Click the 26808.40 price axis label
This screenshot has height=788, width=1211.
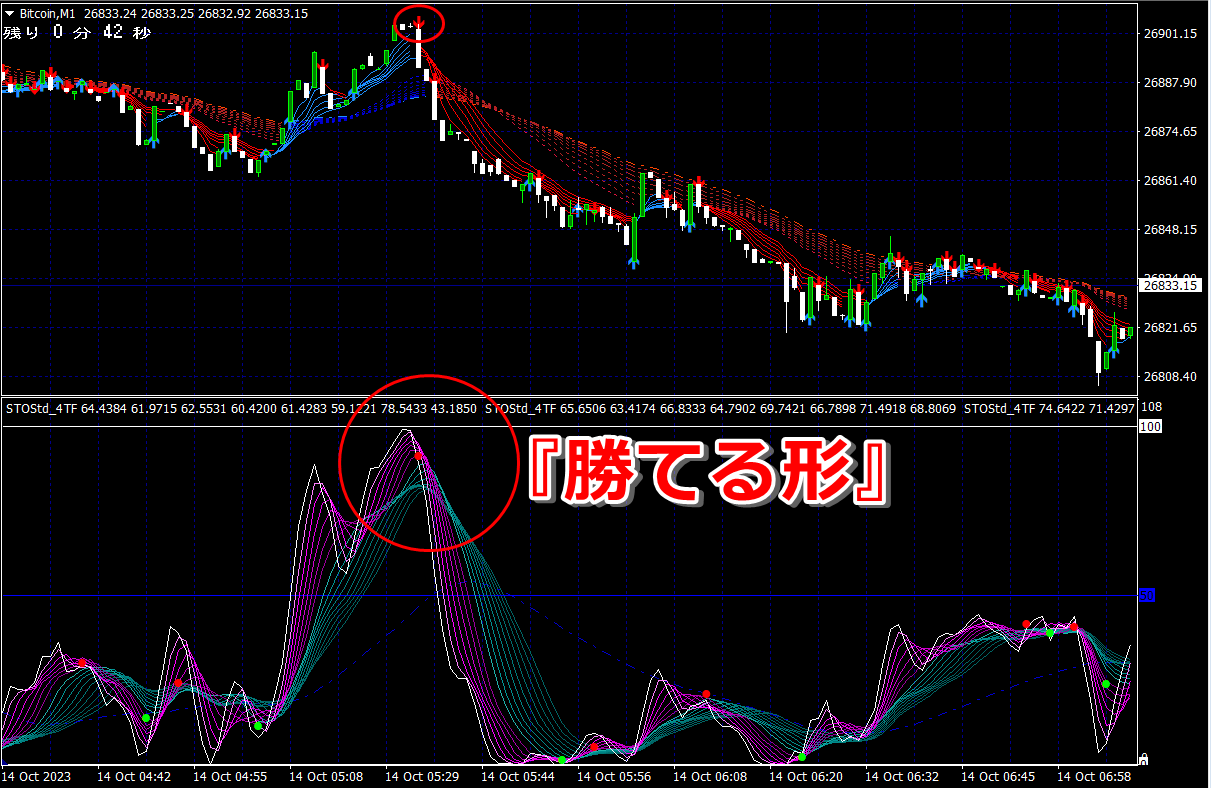point(1169,377)
